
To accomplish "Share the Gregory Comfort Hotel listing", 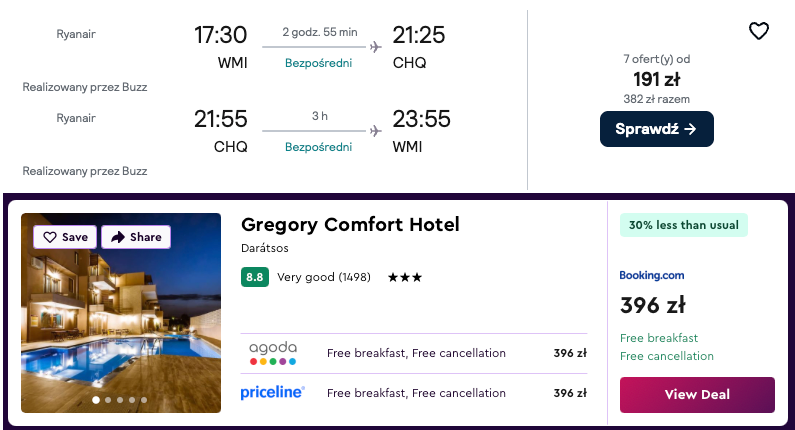I will [136, 237].
